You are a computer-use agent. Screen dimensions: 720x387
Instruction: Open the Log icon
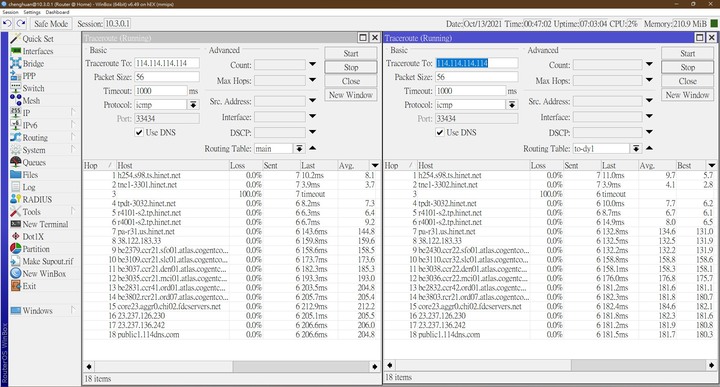coord(16,187)
